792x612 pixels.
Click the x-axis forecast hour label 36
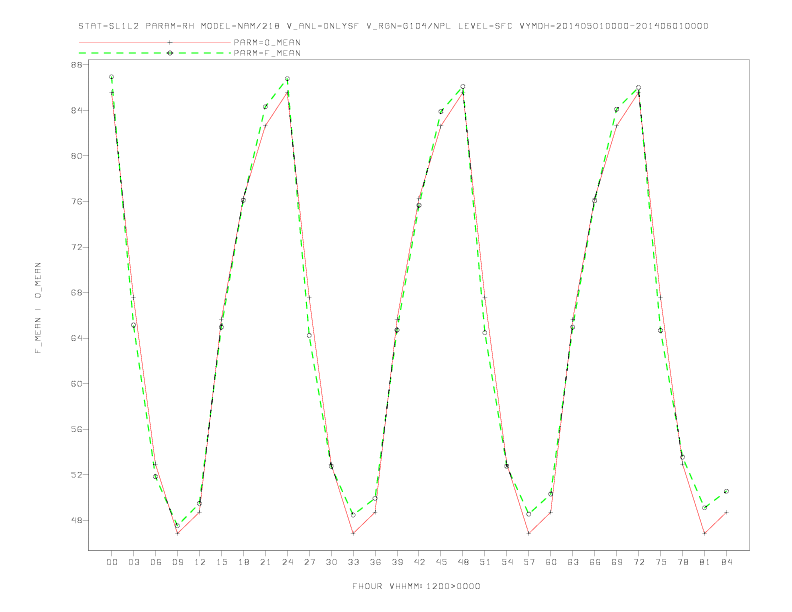point(375,562)
